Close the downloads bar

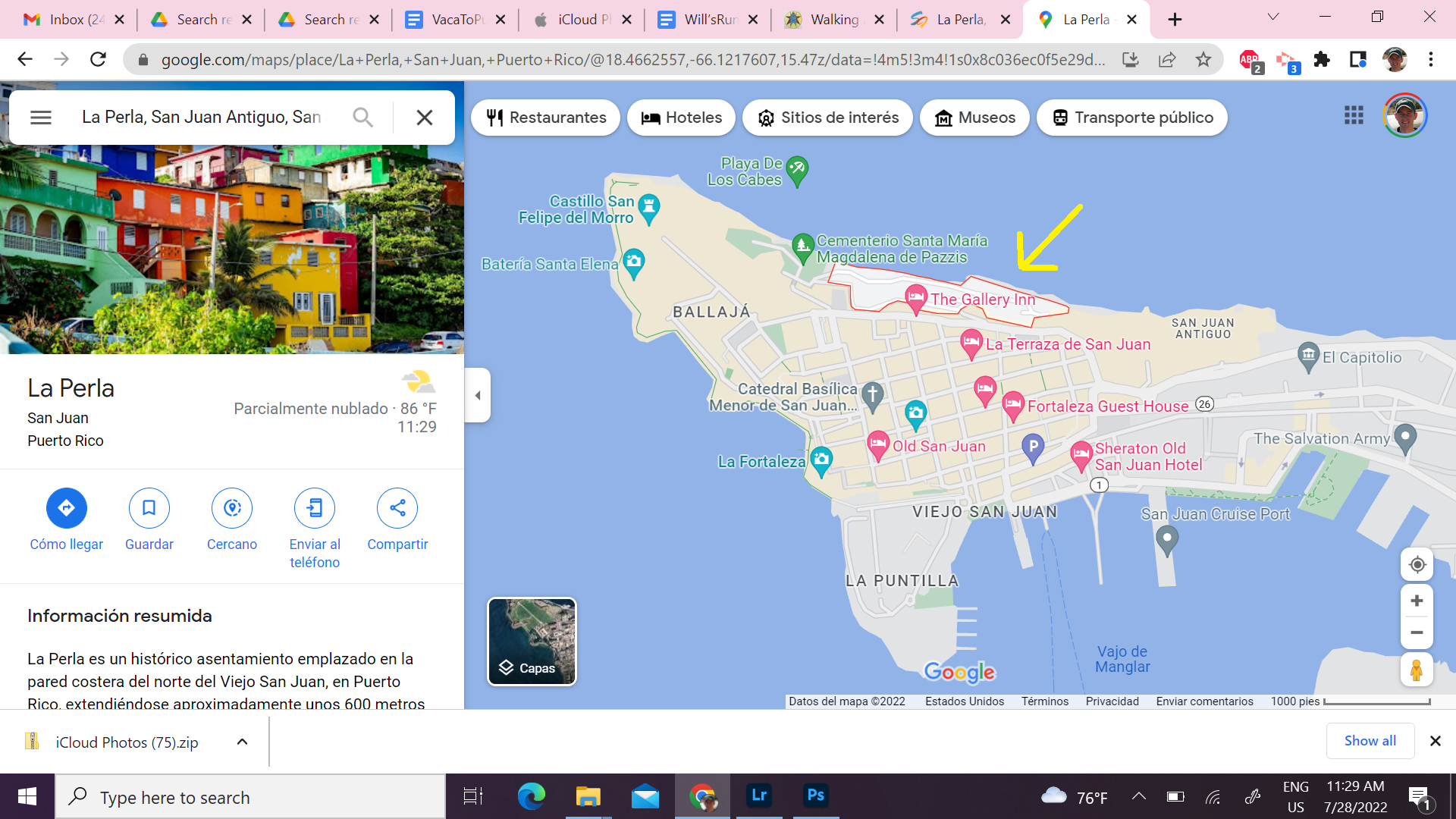1436,741
